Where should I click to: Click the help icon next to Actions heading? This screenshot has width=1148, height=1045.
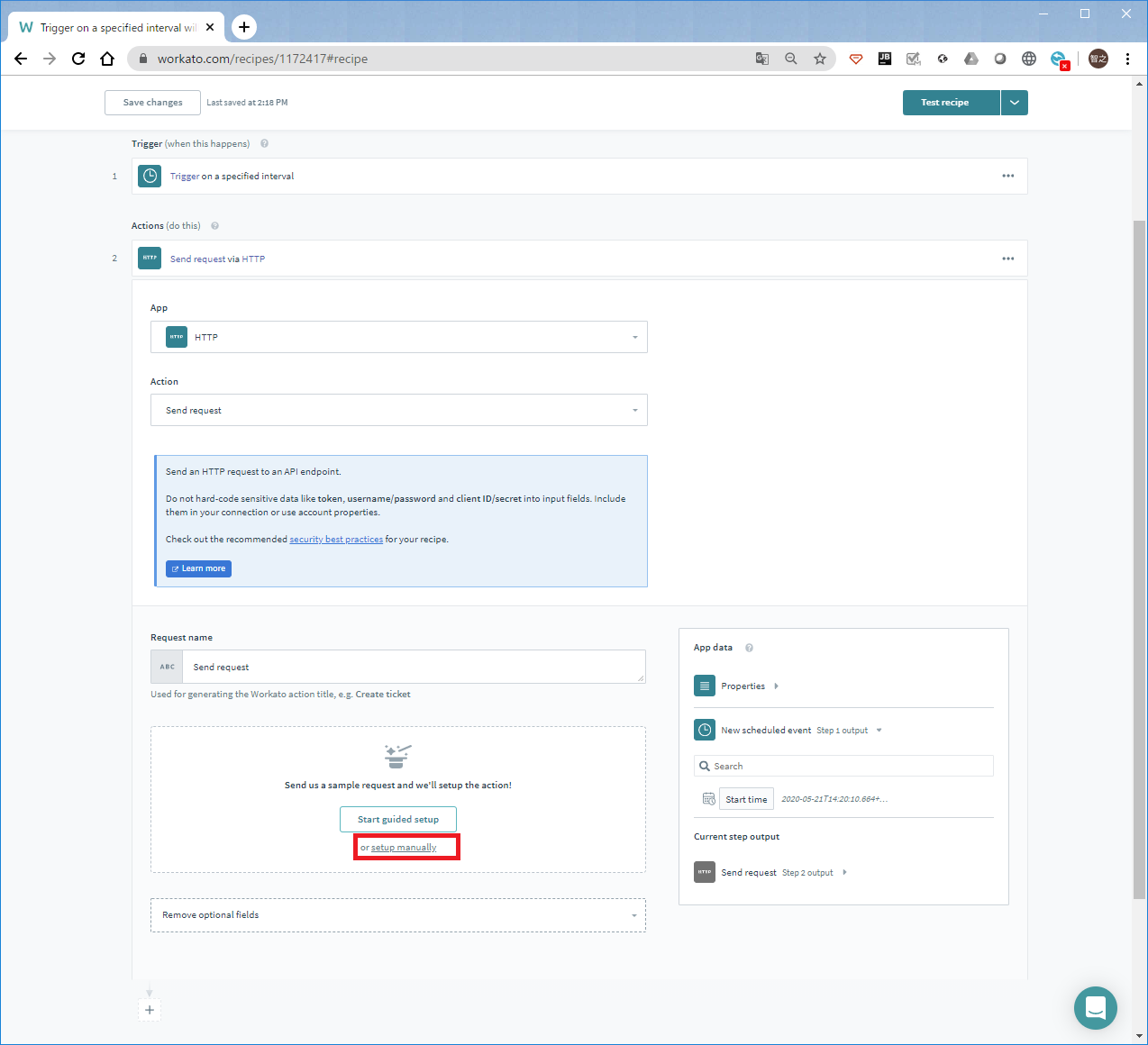(214, 225)
